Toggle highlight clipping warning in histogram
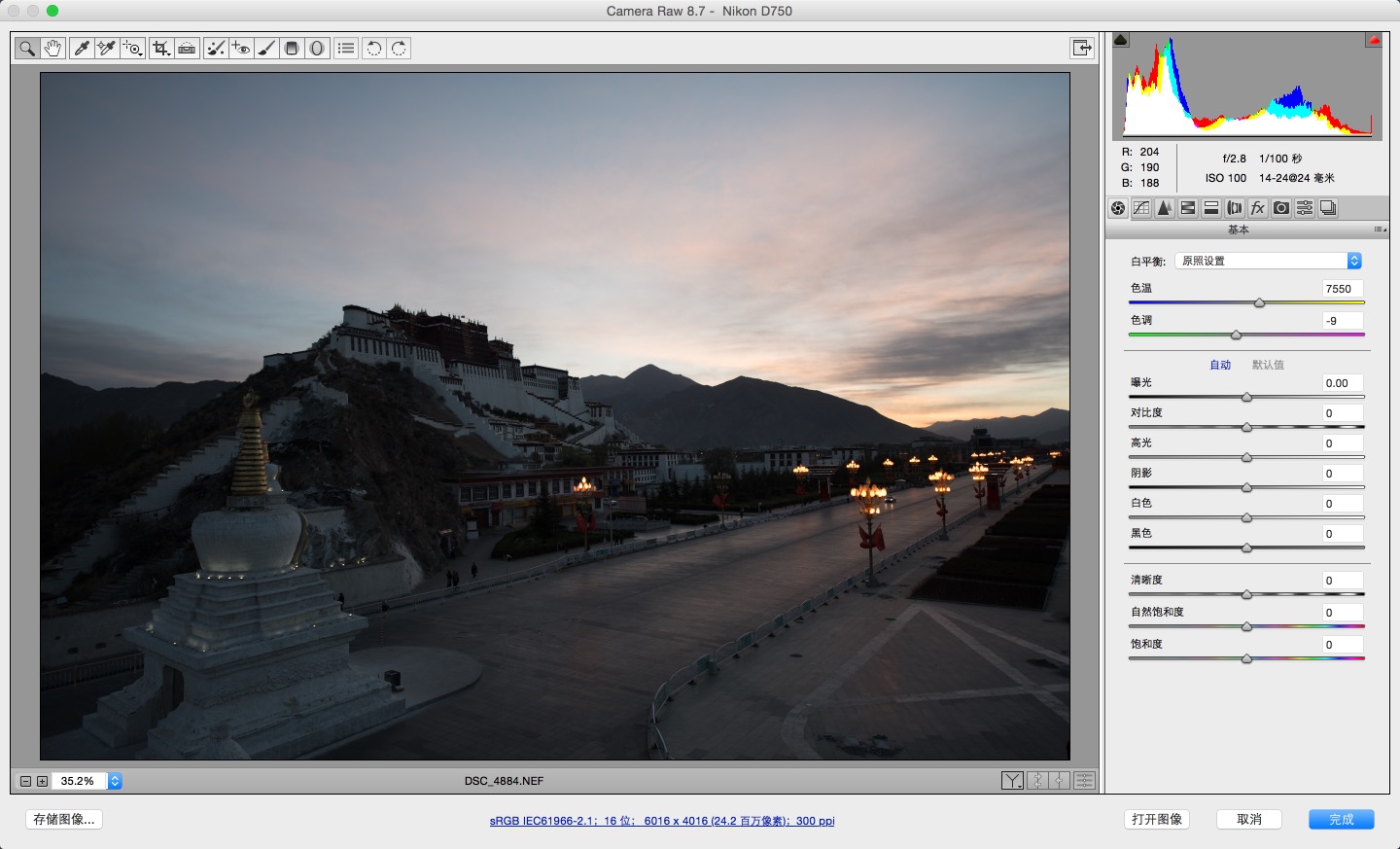The height and width of the screenshot is (849, 1400). [x=1374, y=40]
